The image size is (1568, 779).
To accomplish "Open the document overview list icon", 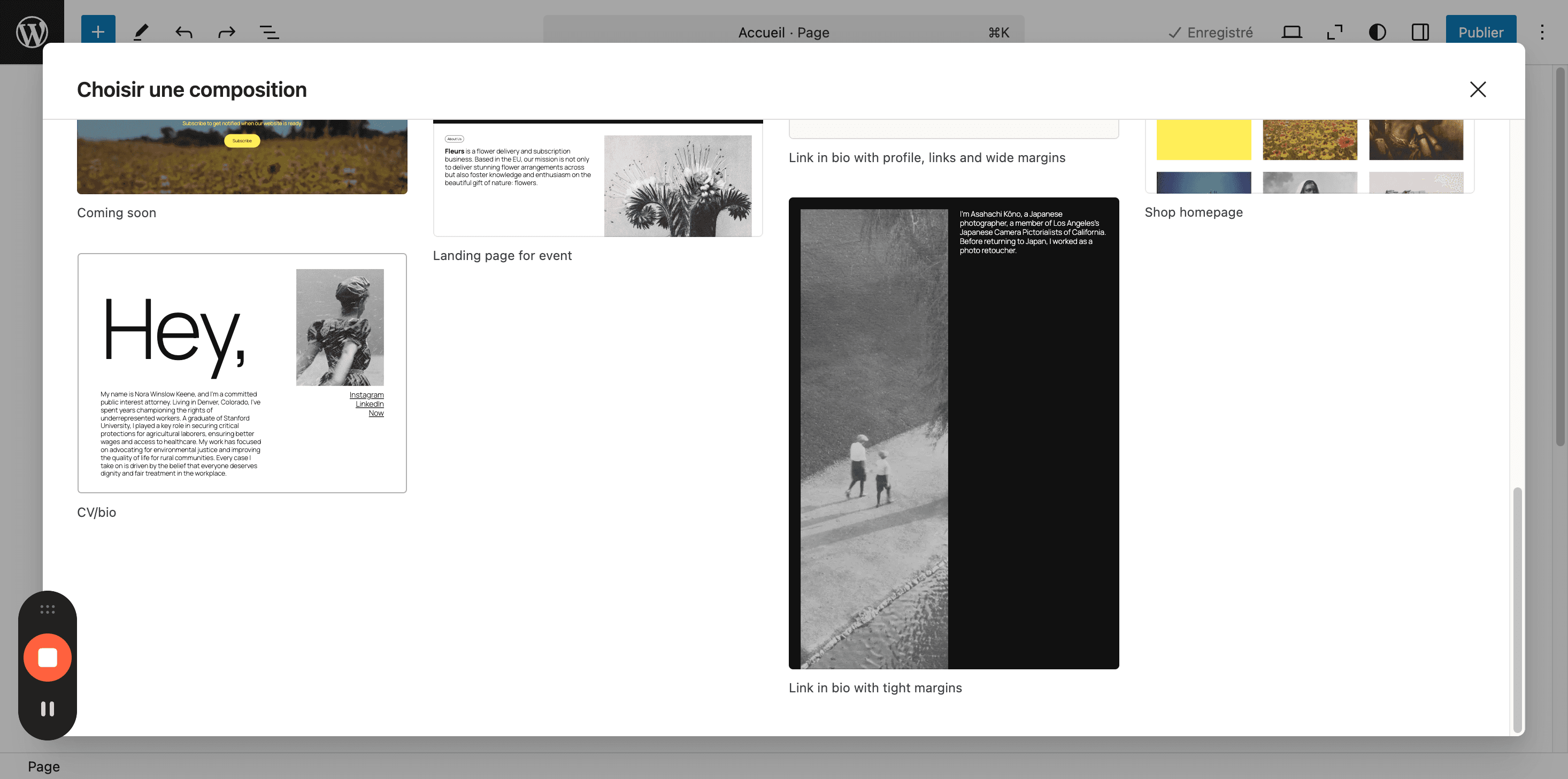I will 269,32.
